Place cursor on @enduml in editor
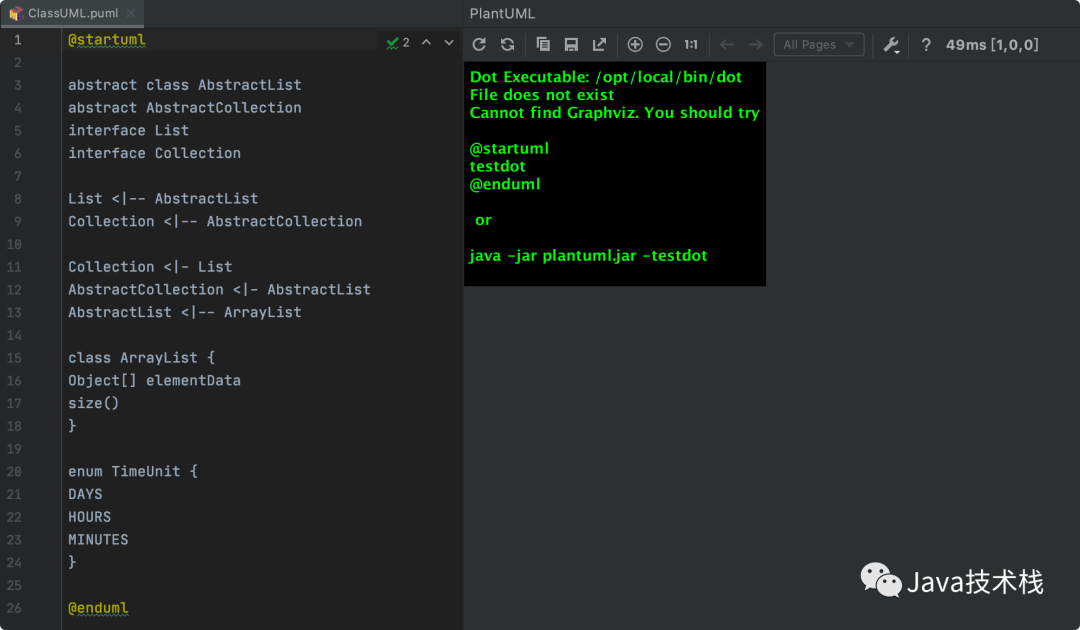The width and height of the screenshot is (1080, 630). [x=98, y=608]
